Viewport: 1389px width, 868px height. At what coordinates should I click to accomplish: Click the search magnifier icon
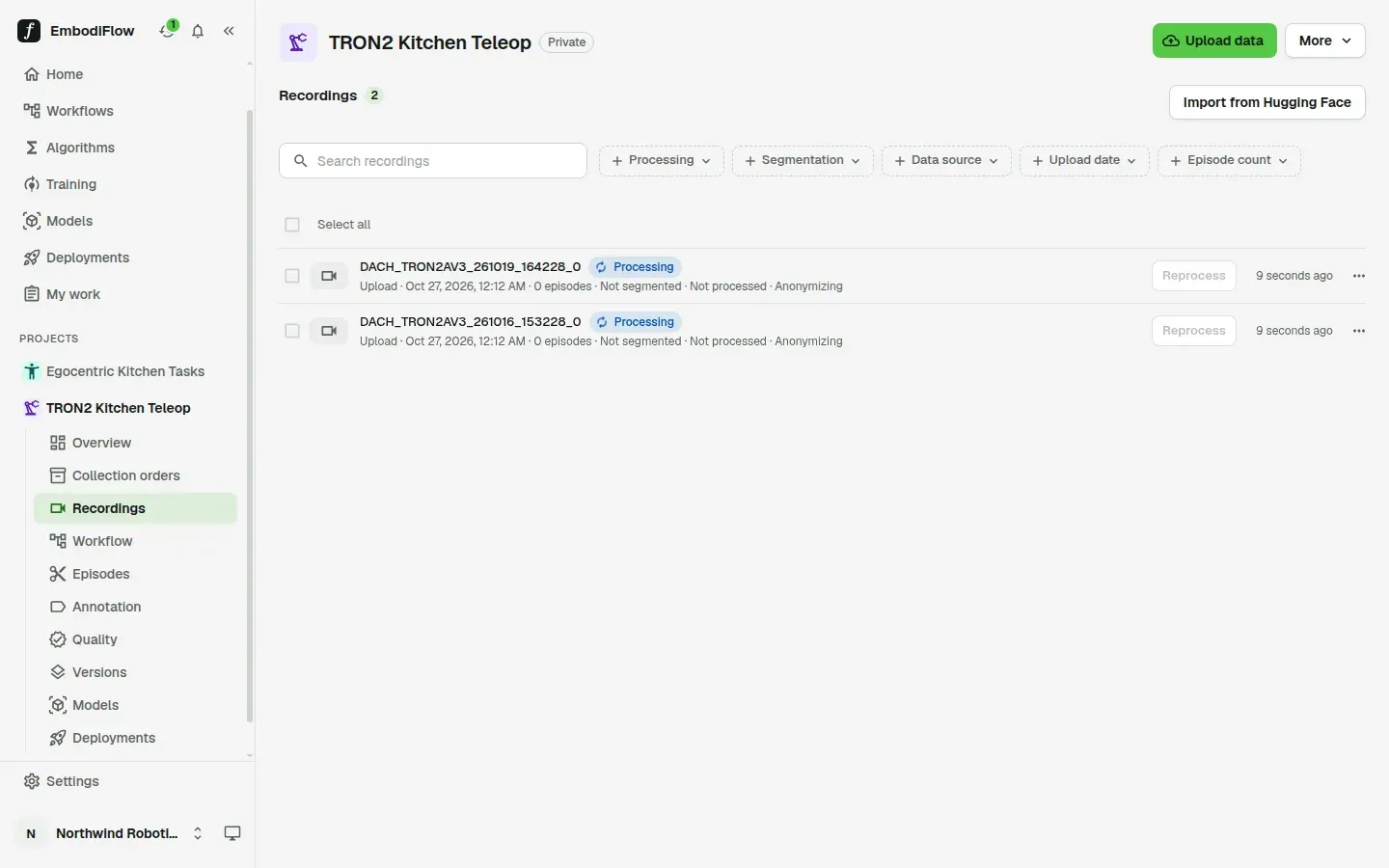click(x=301, y=161)
